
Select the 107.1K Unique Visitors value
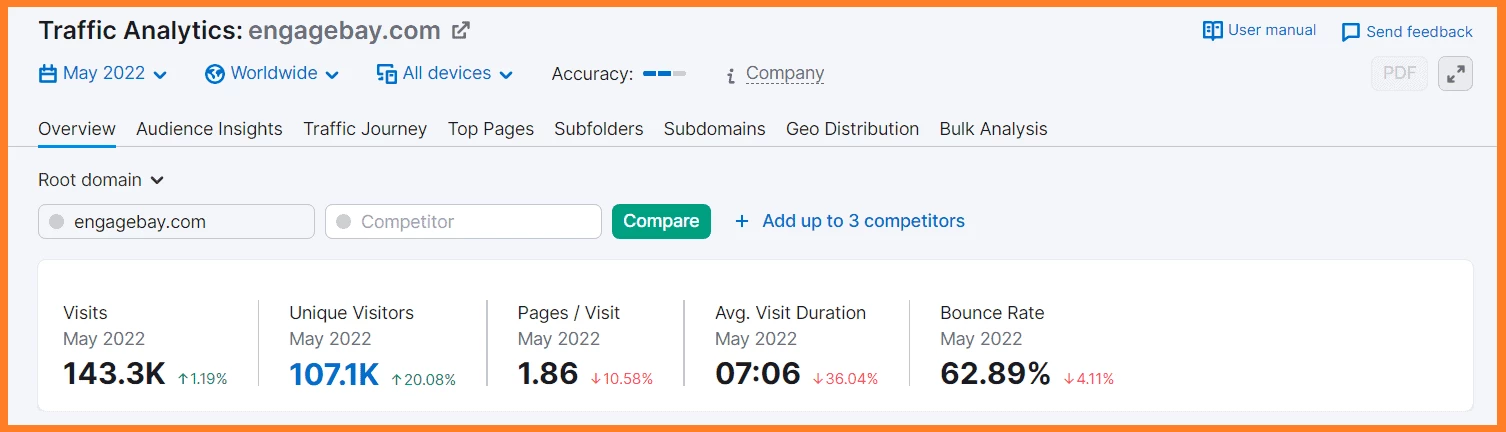[334, 374]
